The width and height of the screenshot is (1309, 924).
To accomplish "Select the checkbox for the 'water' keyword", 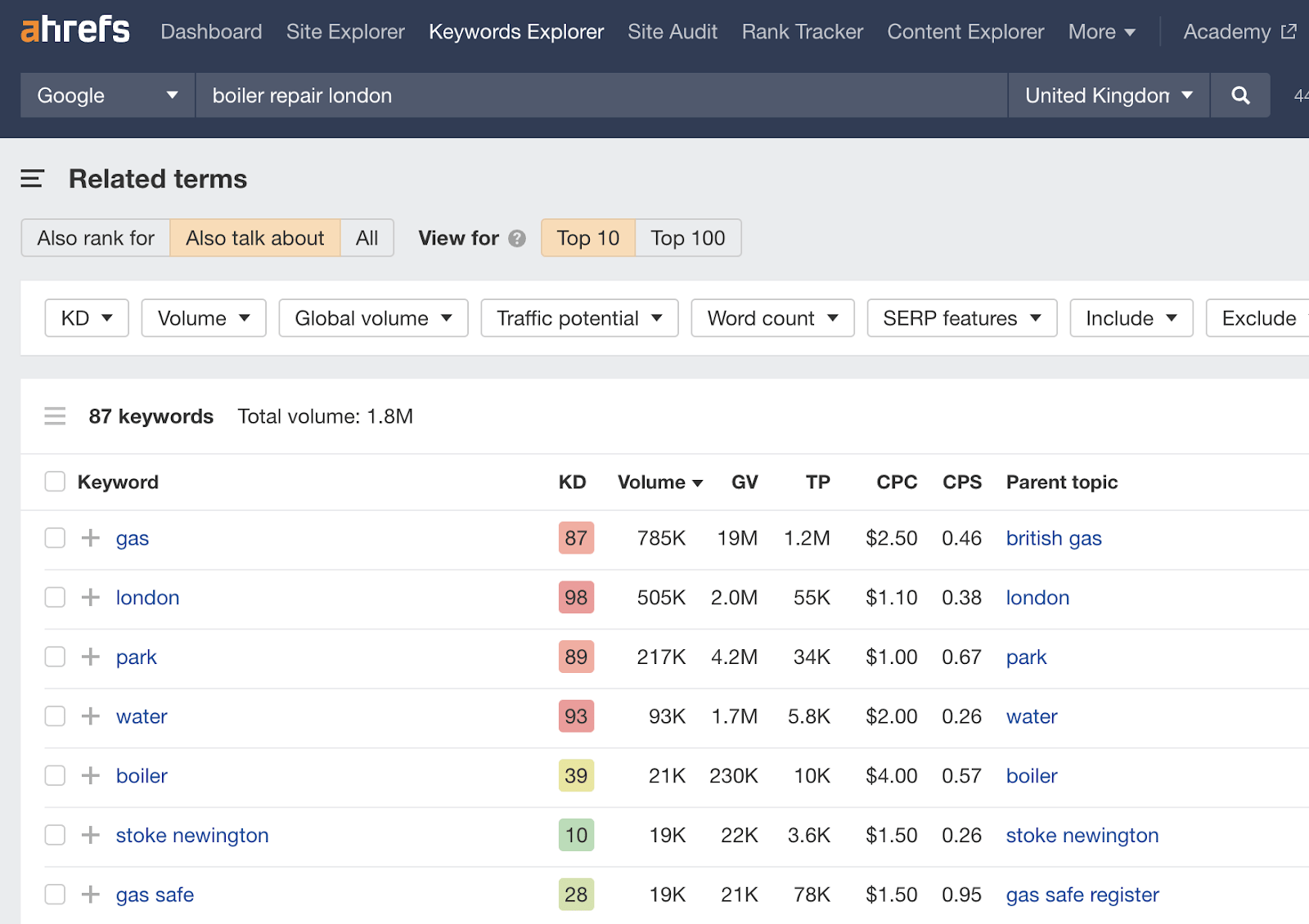I will (54, 715).
